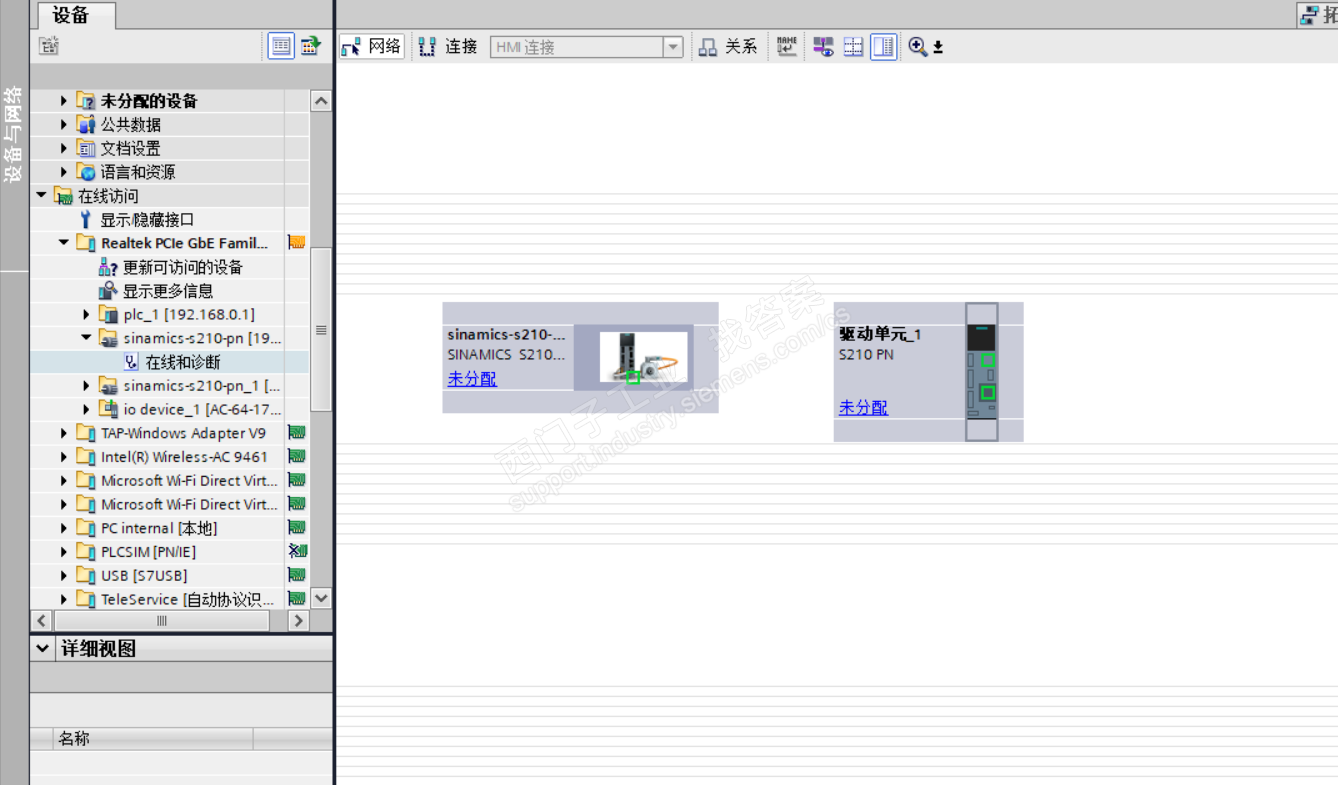Collapse the 详细视图 panel
The height and width of the screenshot is (785, 1338).
(42, 649)
